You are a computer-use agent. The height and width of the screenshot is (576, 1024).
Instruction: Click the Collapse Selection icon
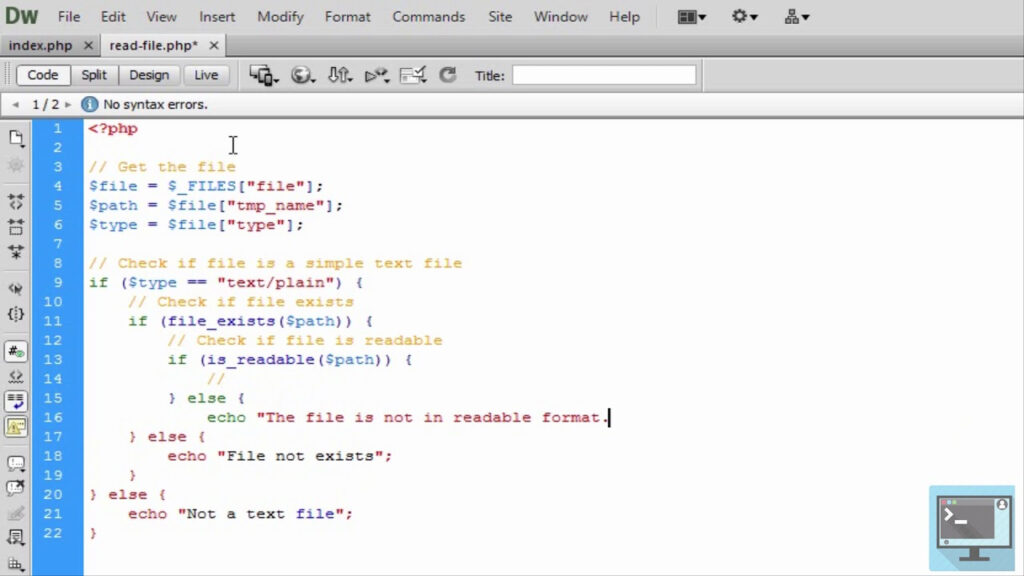click(16, 227)
